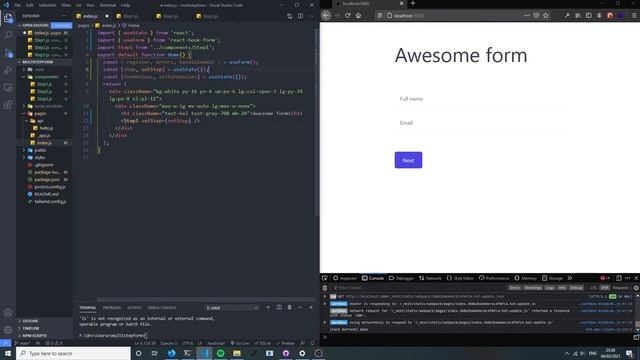640x360 pixels.
Task: Switch to the Problems panel tab
Action: click(x=112, y=307)
